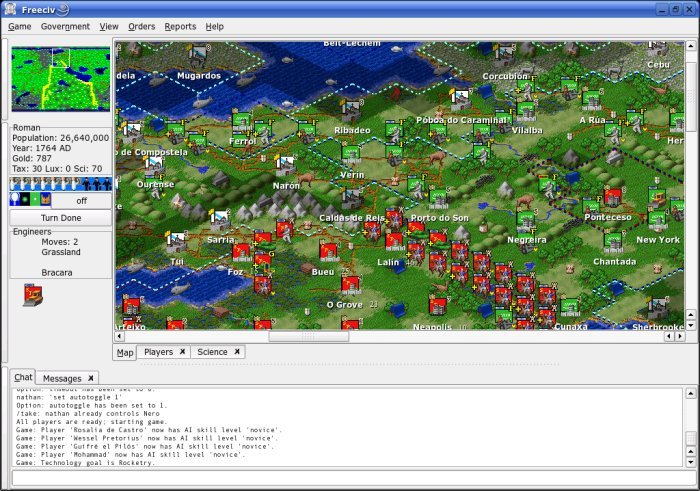Viewport: 700px width, 491px height.
Task: Open the Government menu
Action: 65,26
